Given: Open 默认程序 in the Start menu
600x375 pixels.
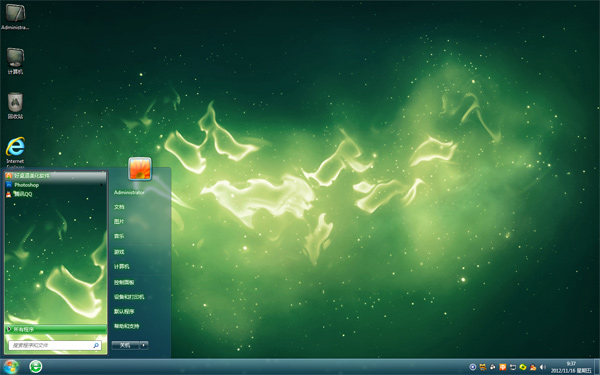Looking at the screenshot, I should [x=124, y=311].
